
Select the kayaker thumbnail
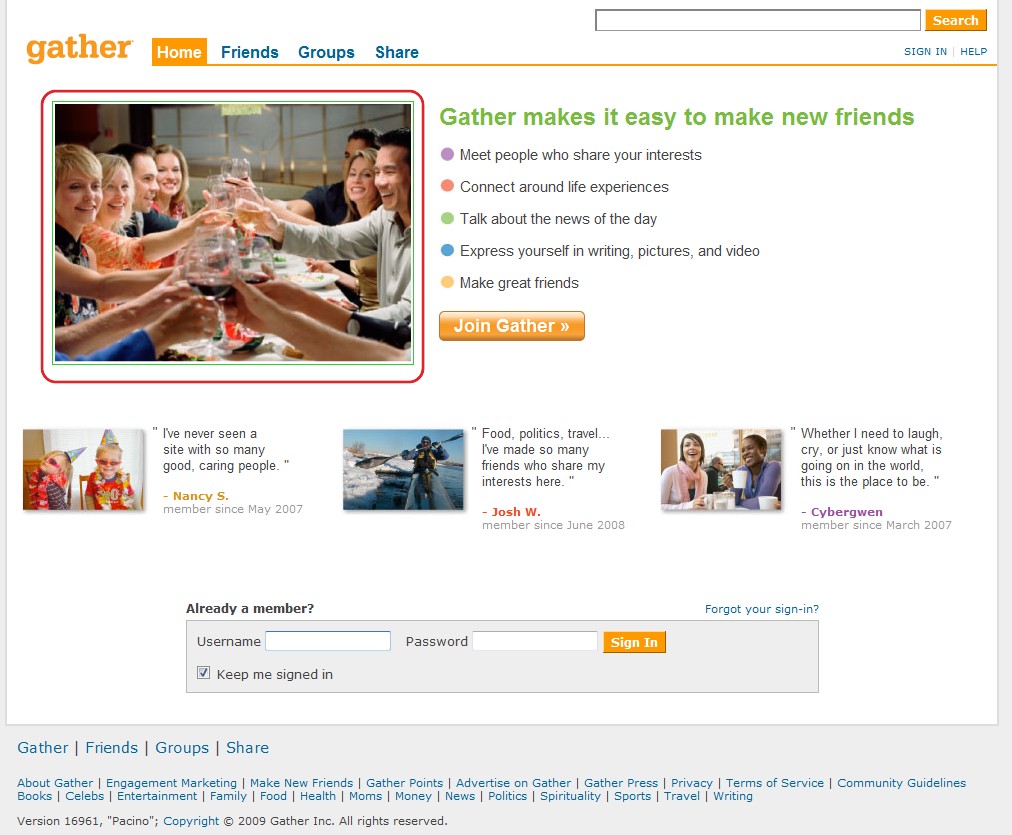(x=403, y=470)
